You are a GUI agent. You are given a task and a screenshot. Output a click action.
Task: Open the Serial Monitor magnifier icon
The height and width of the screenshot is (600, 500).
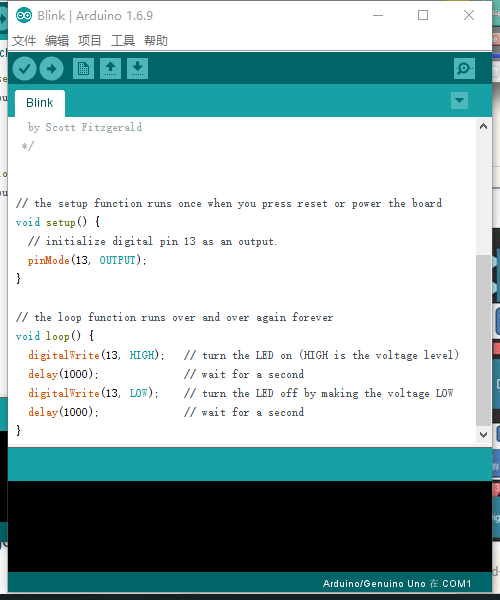(x=464, y=69)
